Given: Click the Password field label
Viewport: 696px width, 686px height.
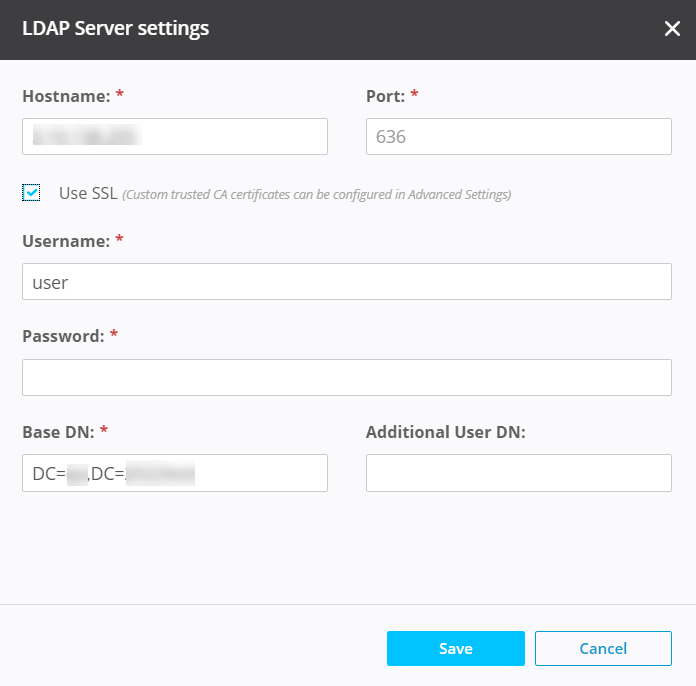Looking at the screenshot, I should click(63, 337).
